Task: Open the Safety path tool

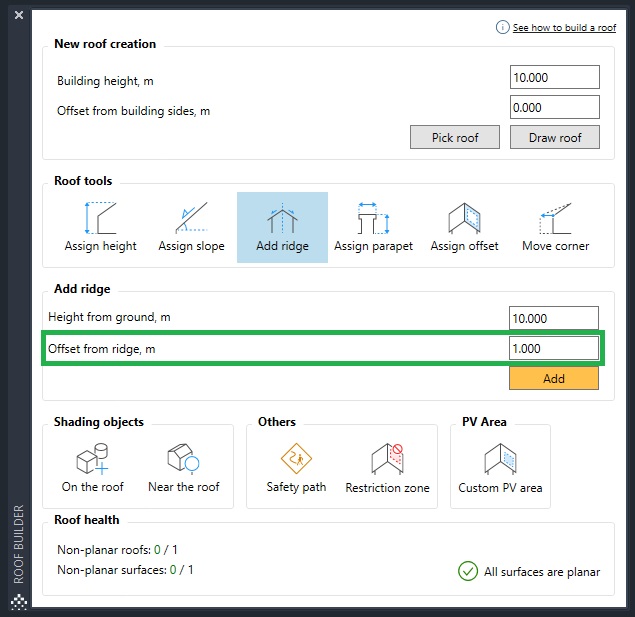Action: pos(296,467)
